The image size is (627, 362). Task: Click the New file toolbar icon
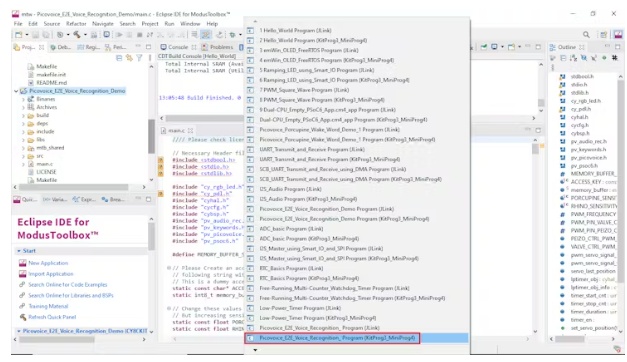pos(18,35)
